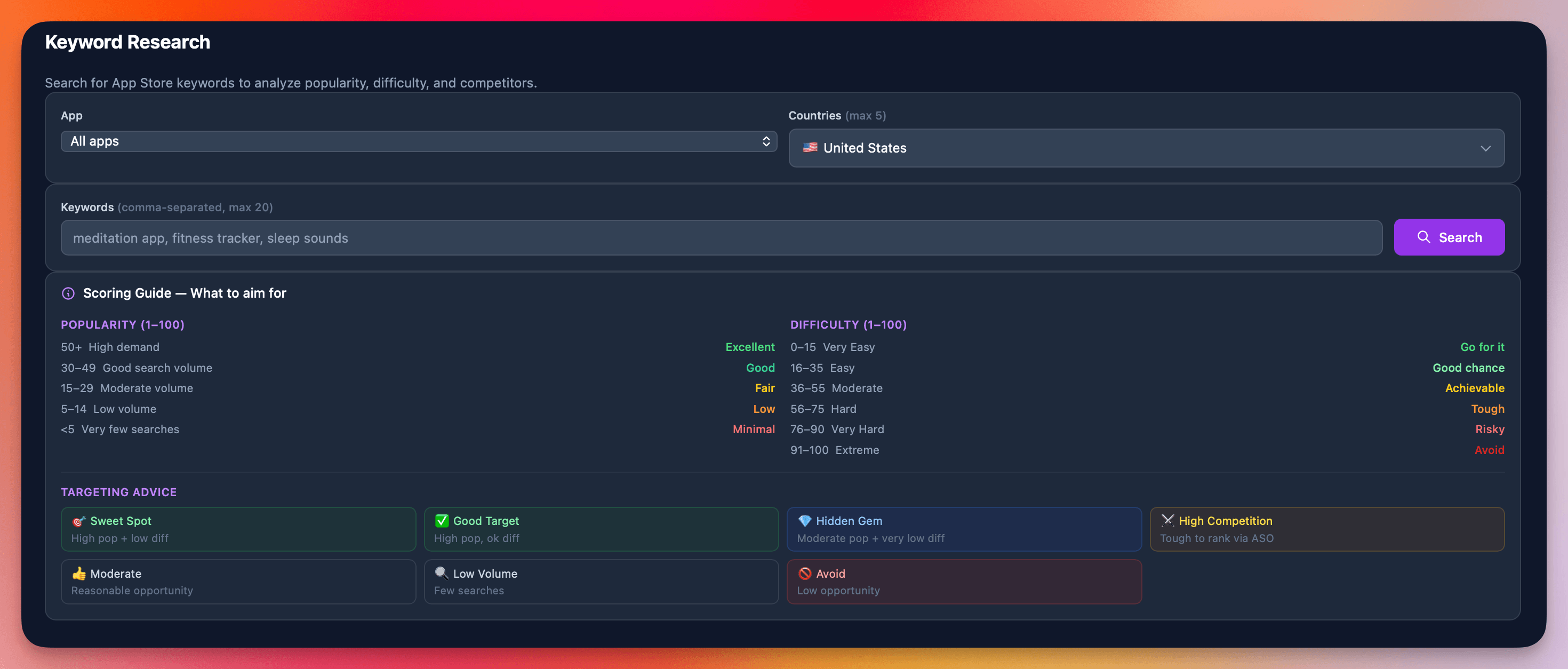Screen dimensions: 1568x669
Task: Click the 'Tough' label
Action: click(1487, 409)
